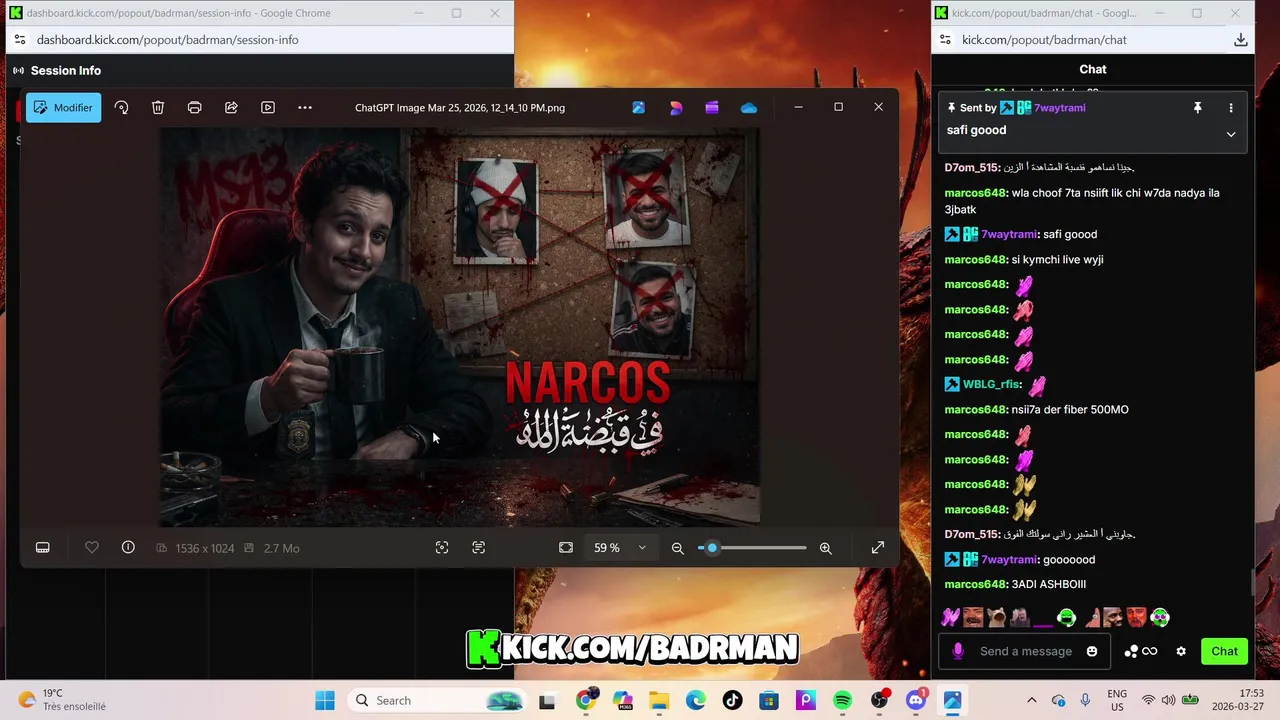The width and height of the screenshot is (1280, 720).
Task: Click the Session Info heading in dashboard window
Action: click(66, 71)
